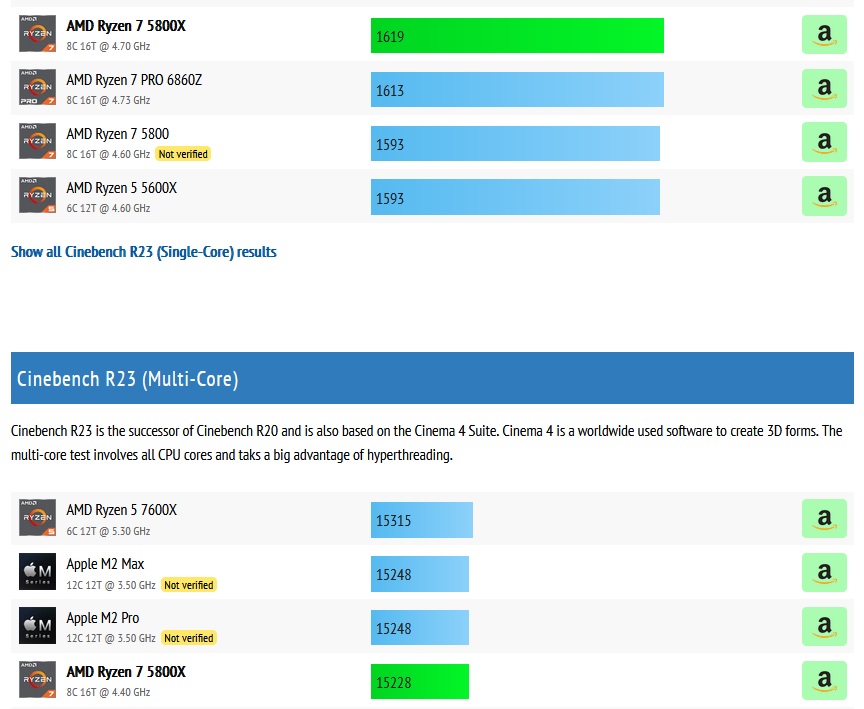Click the 1593 bar for Ryzen 7 5800
The image size is (864, 709).
[x=515, y=143]
